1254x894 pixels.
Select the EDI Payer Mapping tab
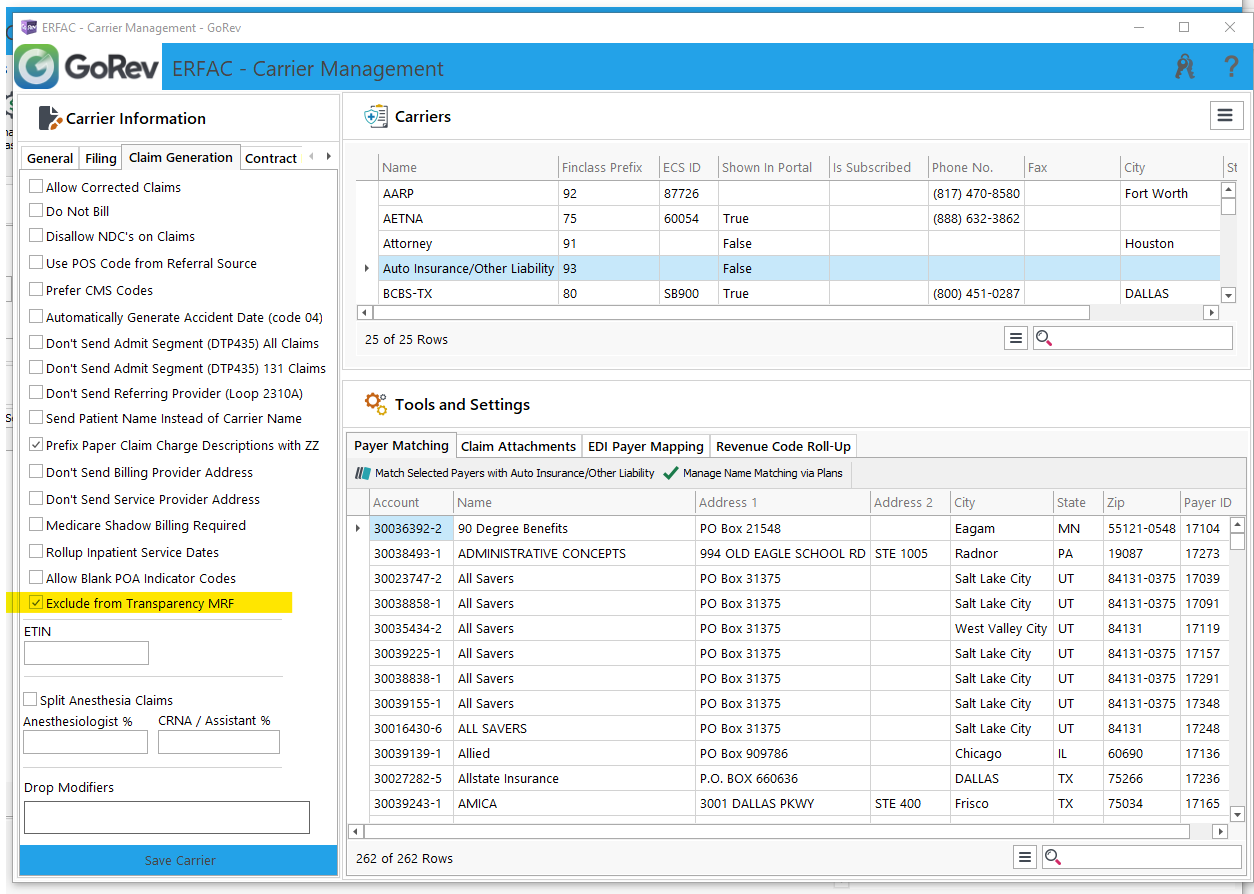pos(646,446)
